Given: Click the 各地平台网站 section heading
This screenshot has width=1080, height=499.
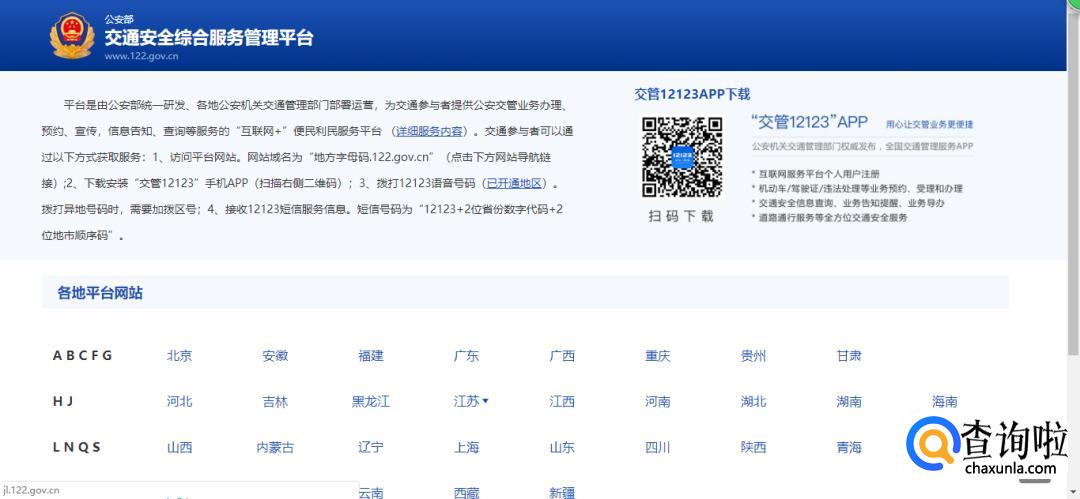Looking at the screenshot, I should tap(100, 293).
